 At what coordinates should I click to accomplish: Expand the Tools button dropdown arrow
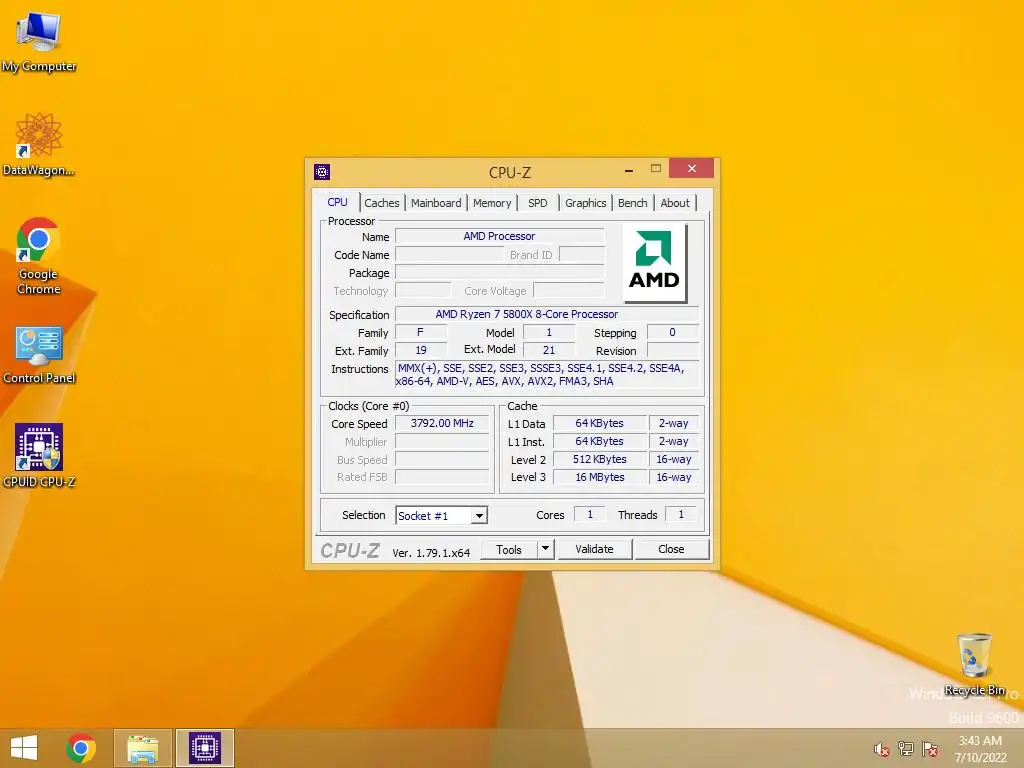[x=545, y=549]
